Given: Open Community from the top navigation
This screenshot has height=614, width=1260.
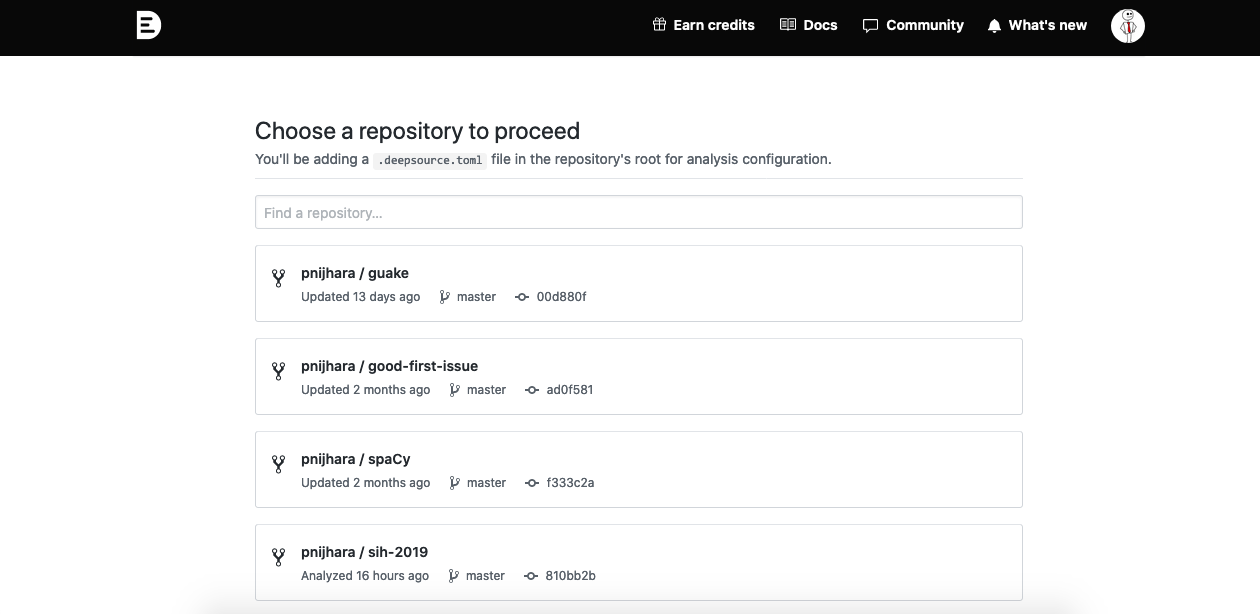Looking at the screenshot, I should (x=924, y=24).
